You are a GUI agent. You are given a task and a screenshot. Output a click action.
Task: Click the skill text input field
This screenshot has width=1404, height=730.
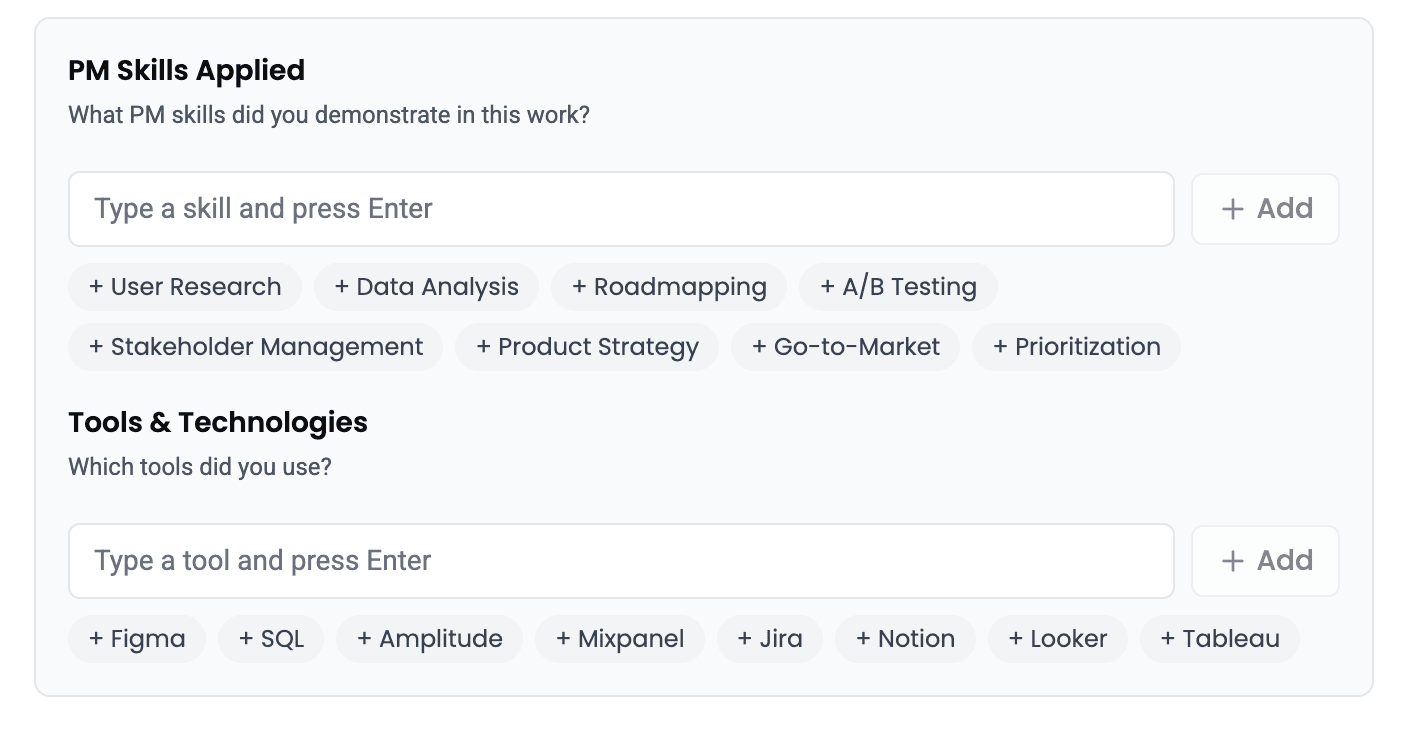(621, 209)
